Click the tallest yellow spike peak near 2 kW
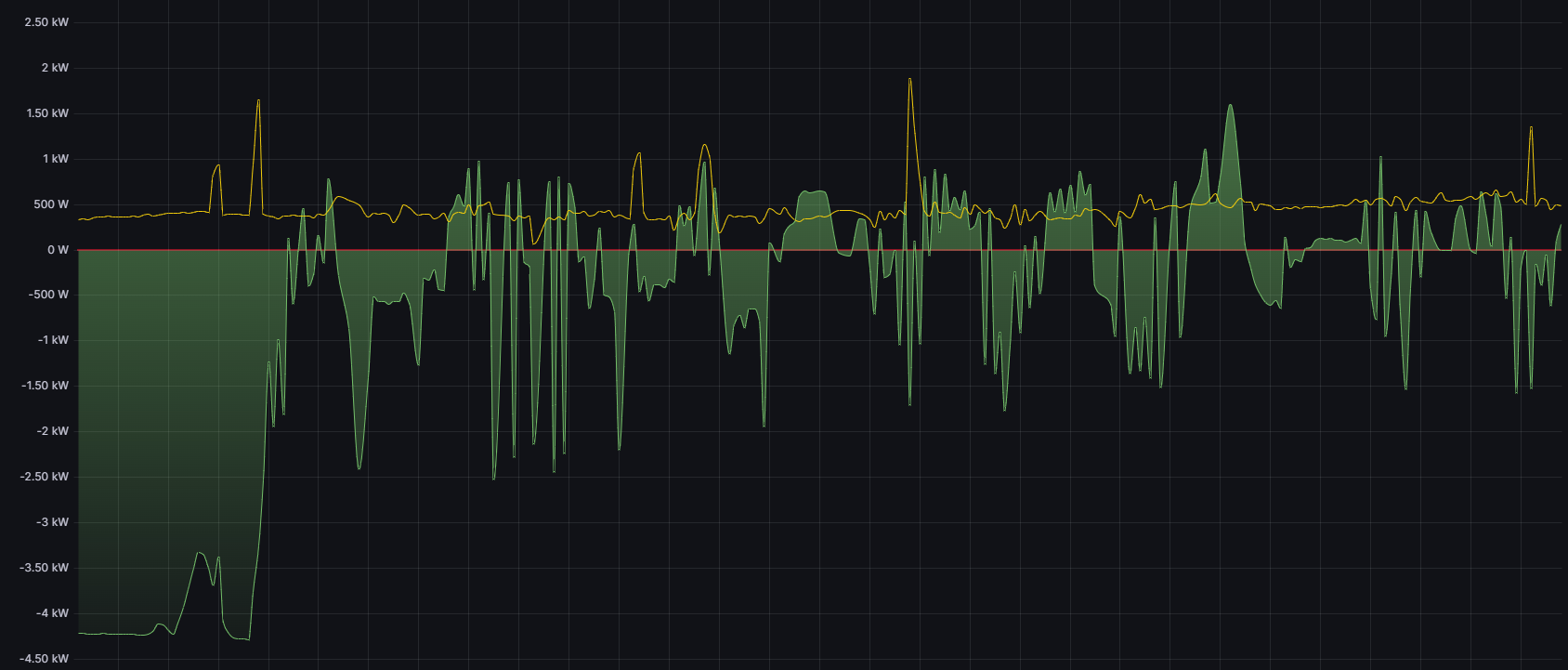 tap(909, 81)
